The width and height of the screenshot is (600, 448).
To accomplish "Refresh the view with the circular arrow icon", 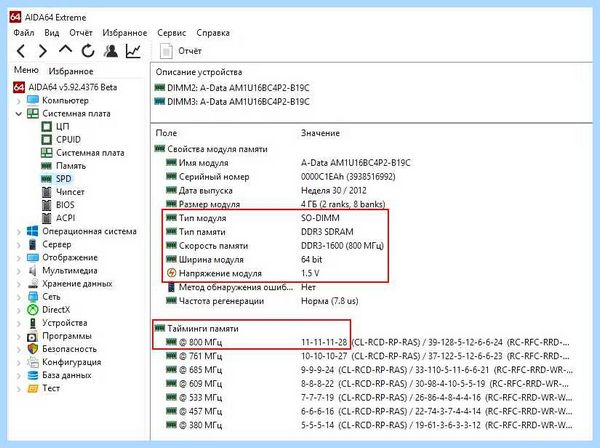I will pyautogui.click(x=88, y=51).
